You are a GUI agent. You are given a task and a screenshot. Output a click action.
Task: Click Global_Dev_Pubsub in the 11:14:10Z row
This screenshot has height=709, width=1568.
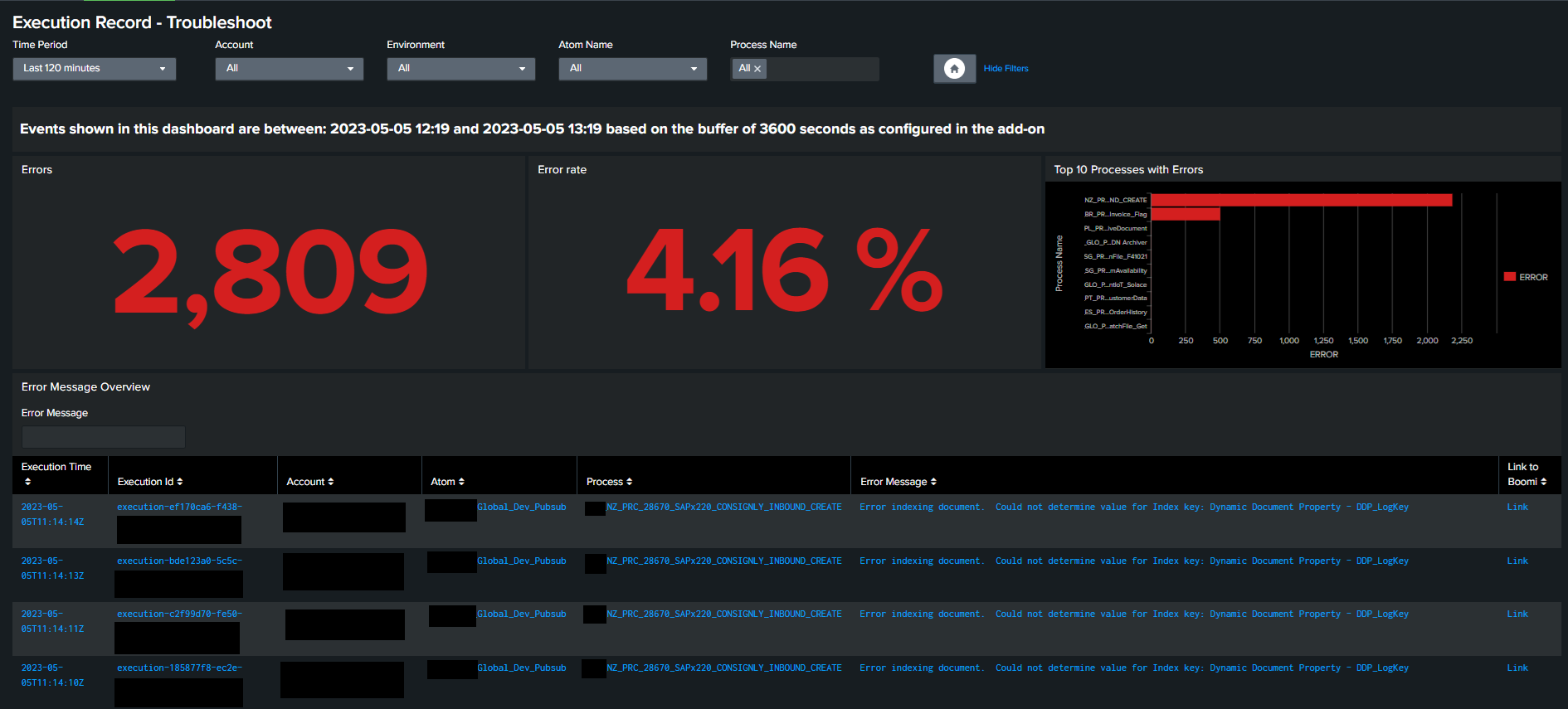pyautogui.click(x=521, y=668)
